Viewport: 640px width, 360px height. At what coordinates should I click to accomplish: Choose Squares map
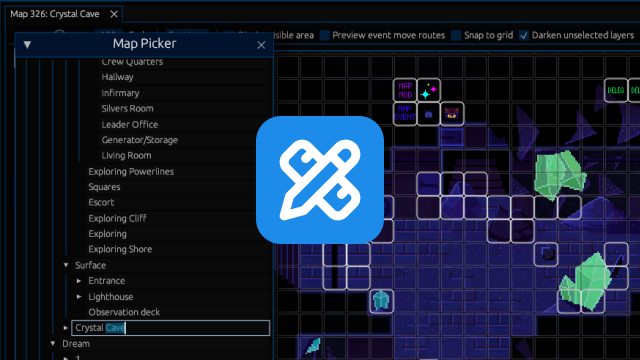104,187
